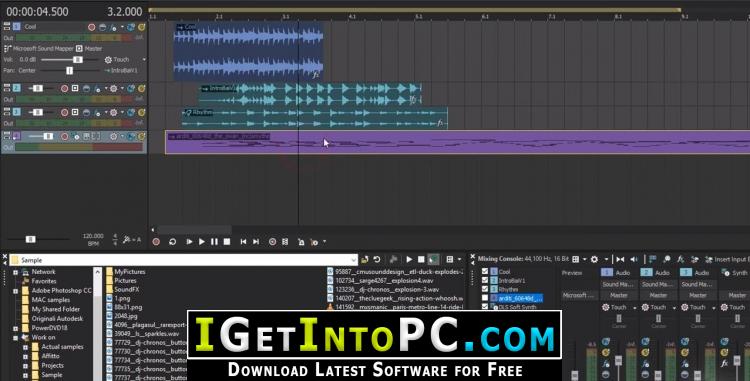Uncheck Cool in Mixing Console channel list
The height and width of the screenshot is (381, 750).
point(485,272)
